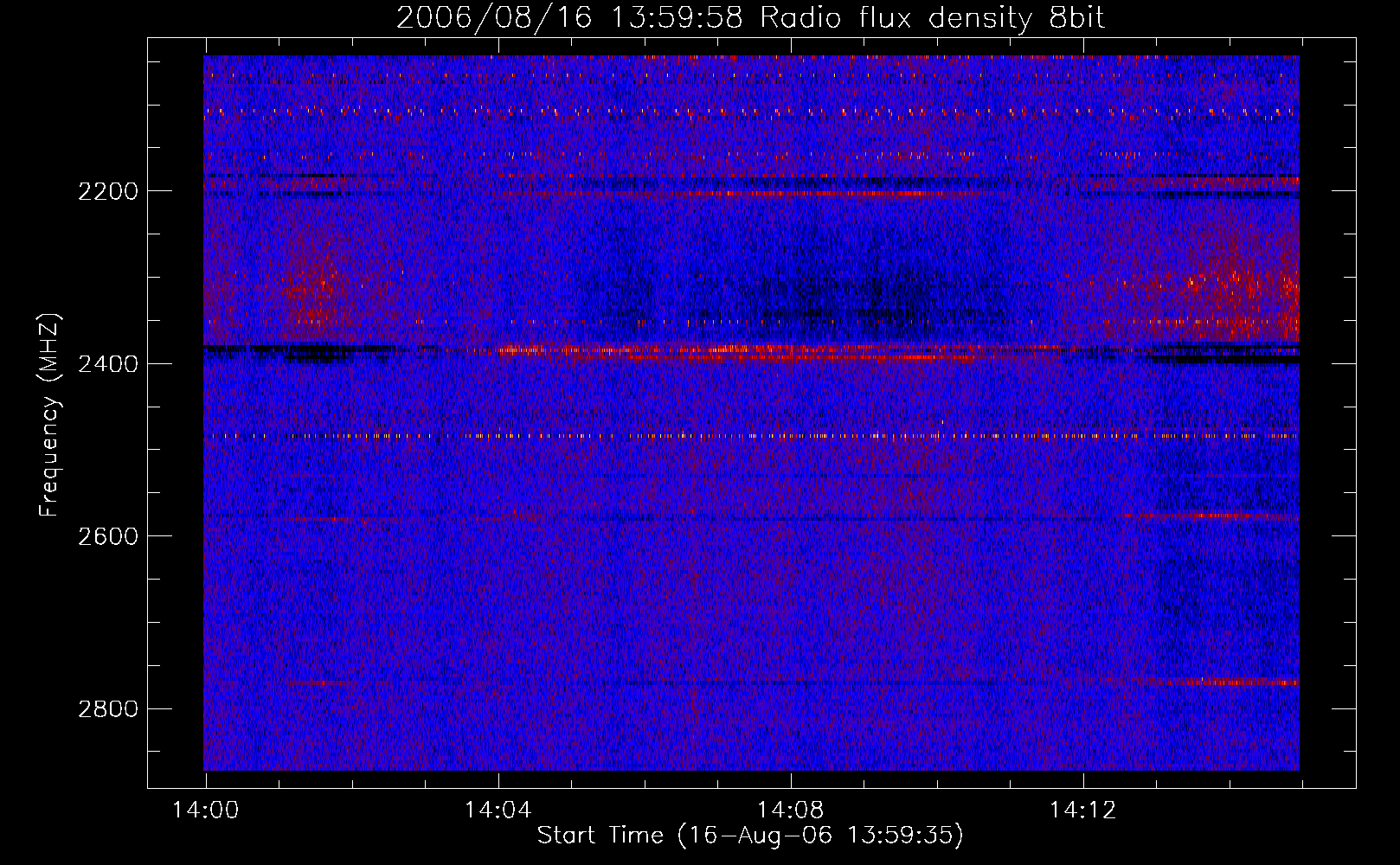
Task: Click the 14:04 time tick label
Action: [x=498, y=811]
